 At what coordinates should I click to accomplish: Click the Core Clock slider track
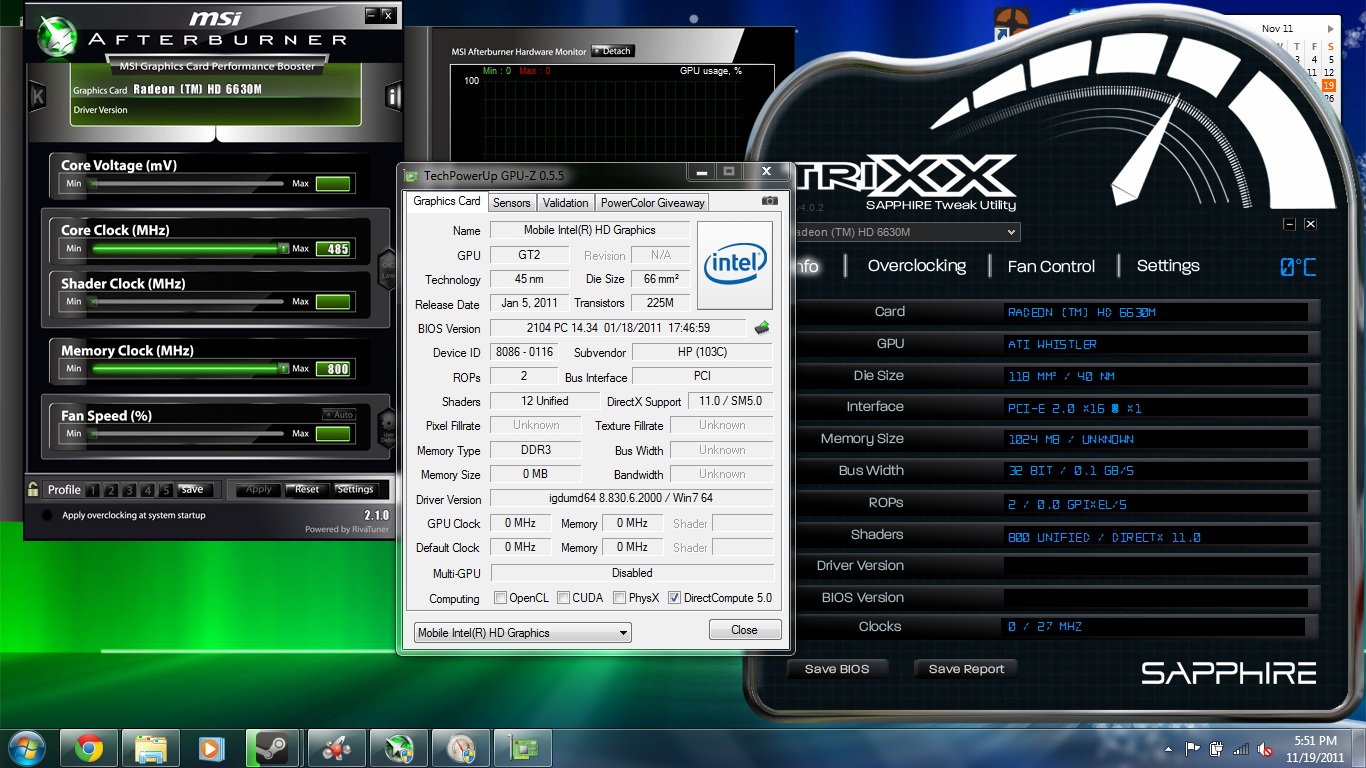tap(188, 248)
